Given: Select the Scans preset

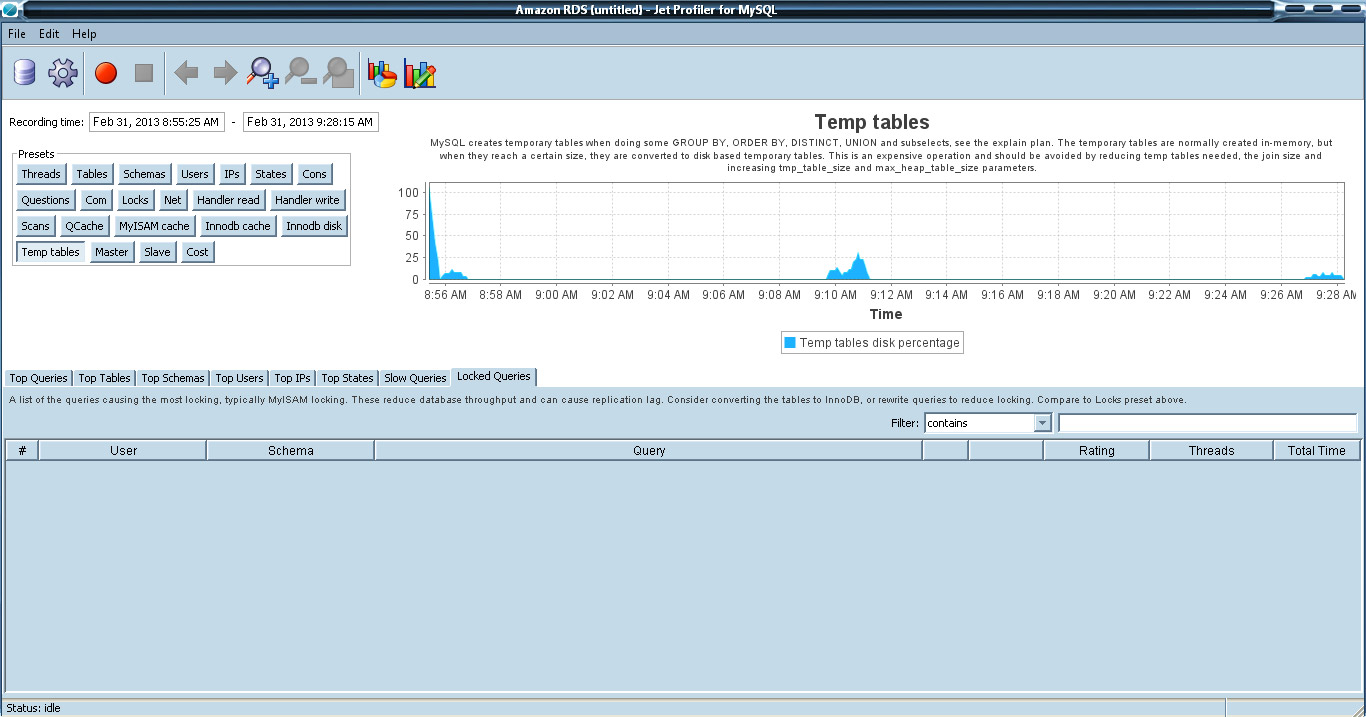Looking at the screenshot, I should click(36, 226).
